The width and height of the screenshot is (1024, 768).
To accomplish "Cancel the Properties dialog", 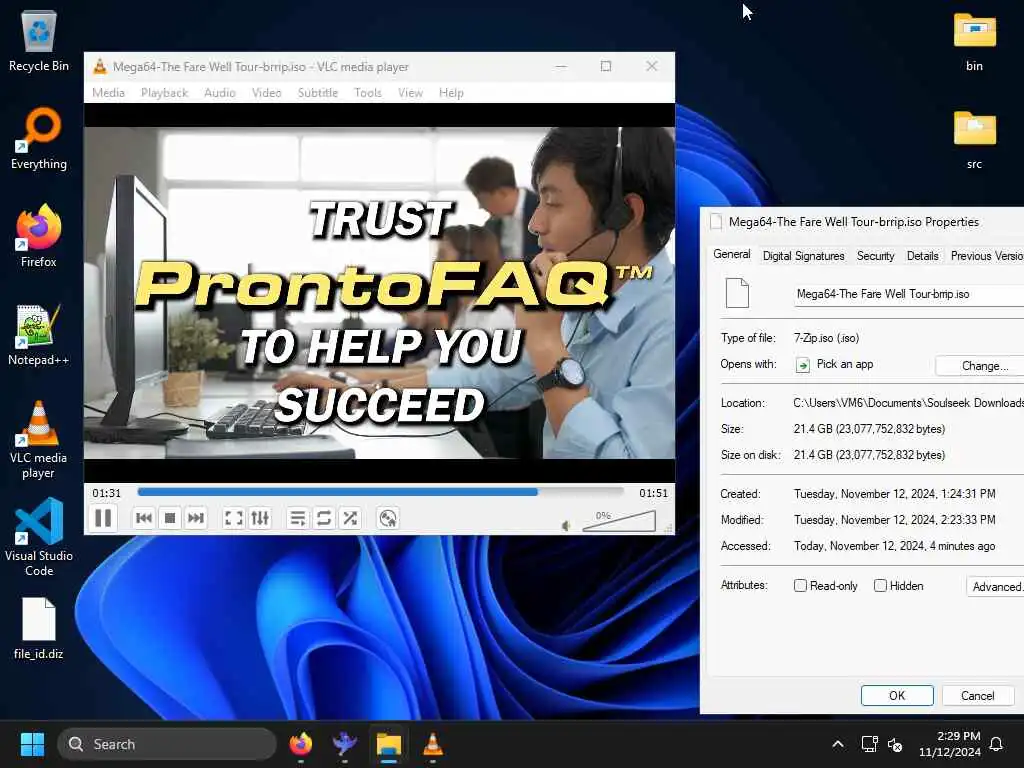I will (x=978, y=696).
